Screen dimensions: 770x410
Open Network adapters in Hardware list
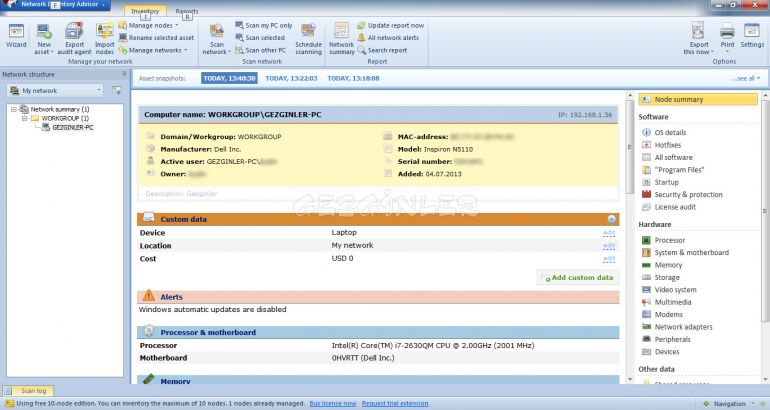(683, 327)
